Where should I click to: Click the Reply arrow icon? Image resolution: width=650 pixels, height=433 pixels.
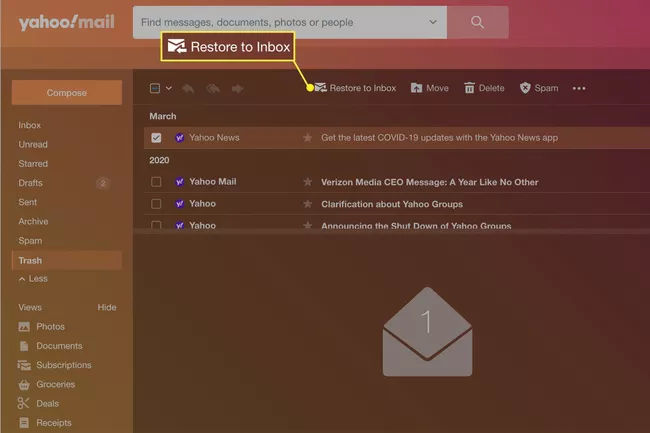click(188, 88)
